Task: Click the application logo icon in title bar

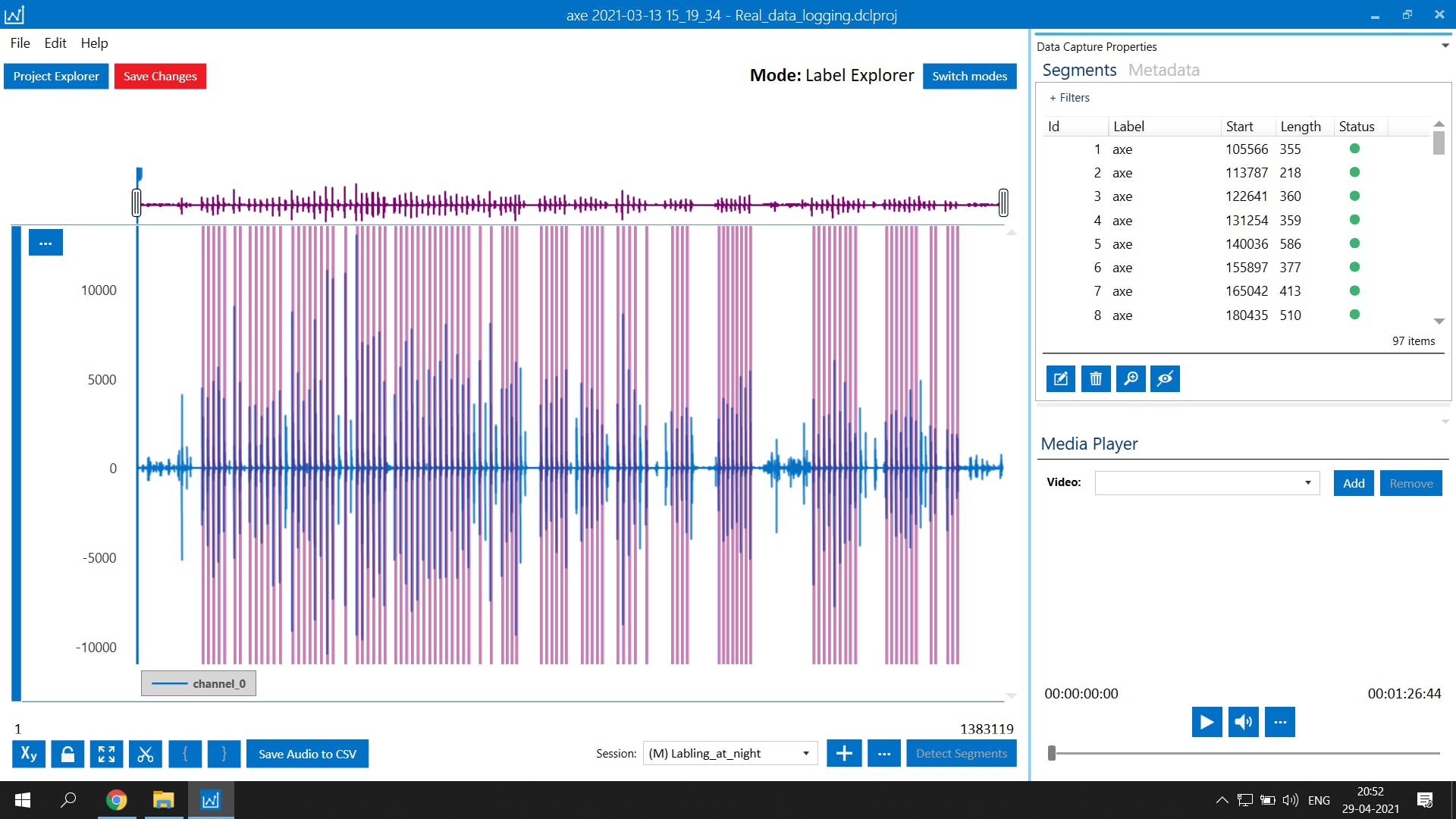Action: click(14, 14)
